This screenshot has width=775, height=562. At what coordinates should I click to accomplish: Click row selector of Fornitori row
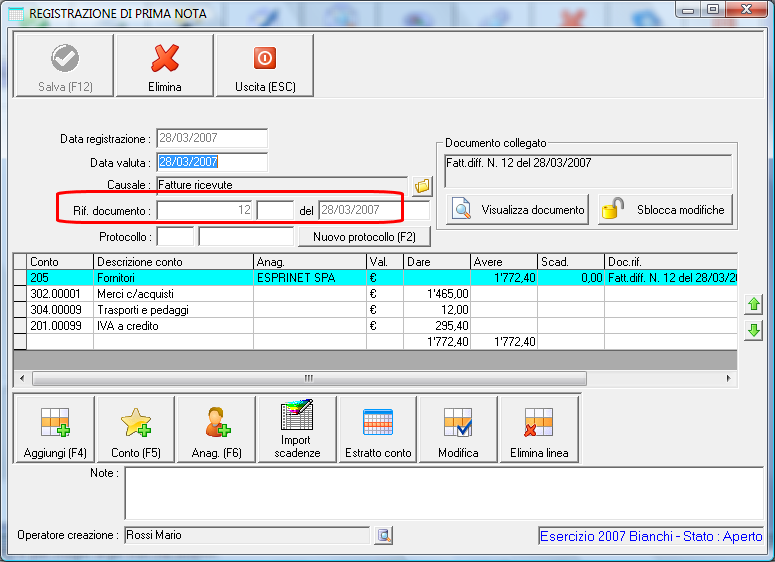[20, 278]
